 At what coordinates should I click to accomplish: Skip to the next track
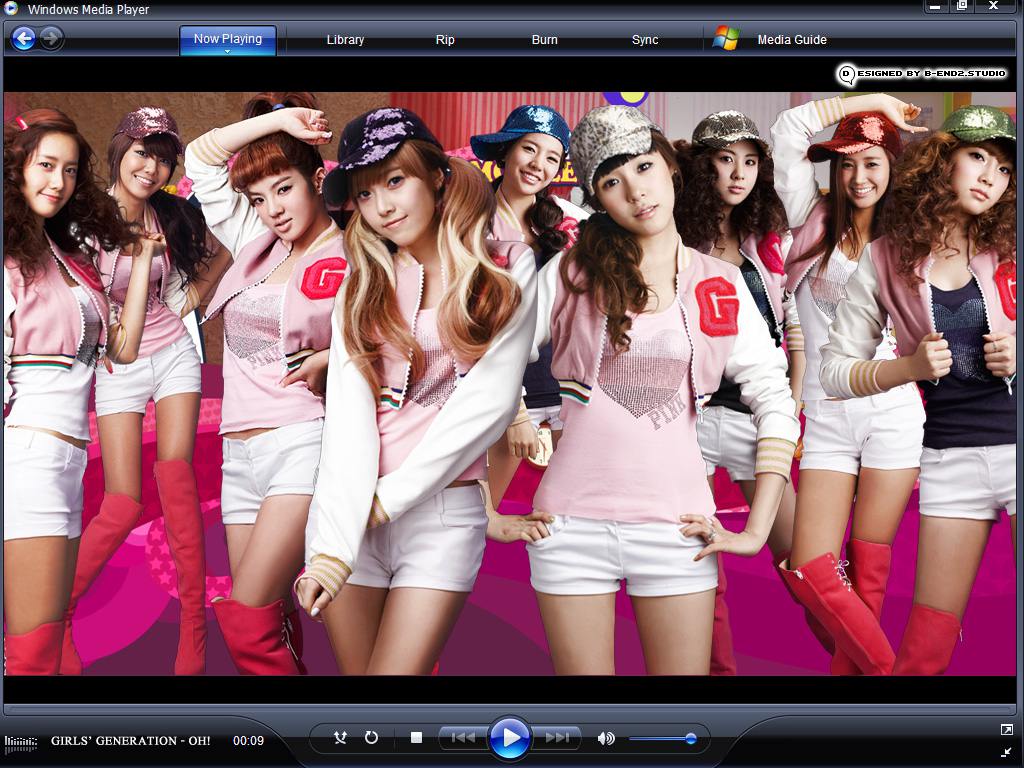557,738
